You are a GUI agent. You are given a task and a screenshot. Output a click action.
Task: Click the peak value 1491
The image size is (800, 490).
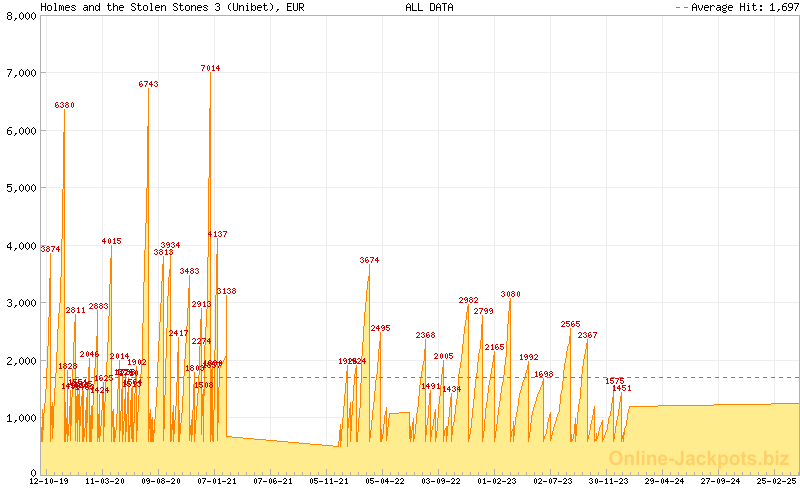(x=431, y=386)
